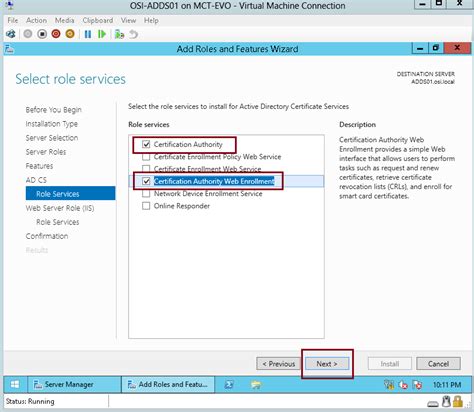Viewport: 474px width, 412px height.
Task: Click the taskbar clock 10:11 PM
Action: pos(447,385)
